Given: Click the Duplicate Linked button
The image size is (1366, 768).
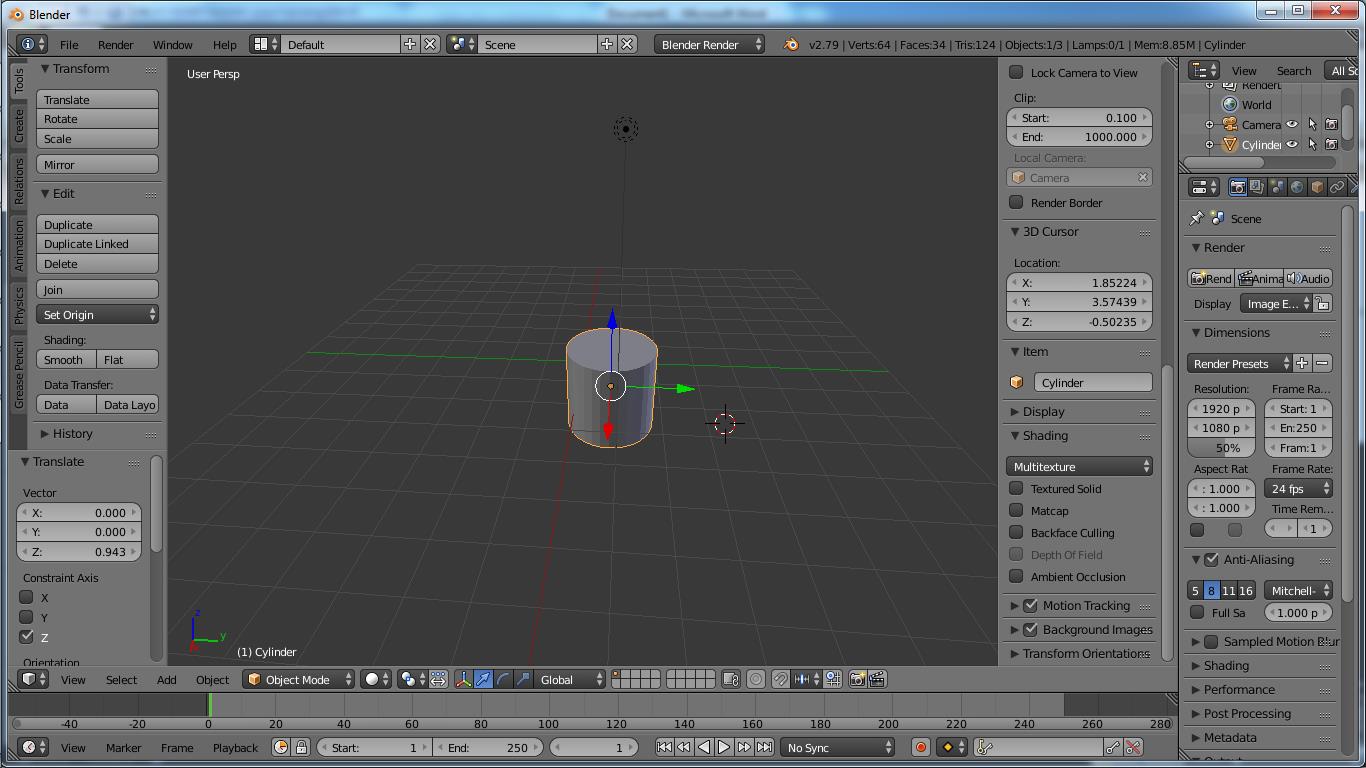Looking at the screenshot, I should coord(98,244).
